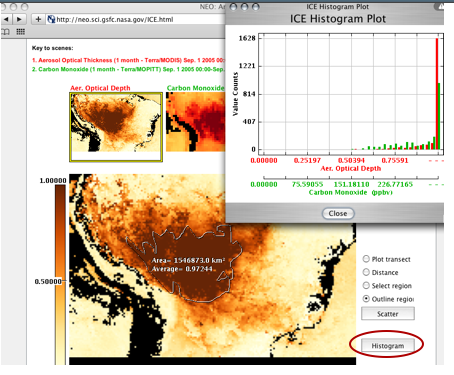This screenshot has width=454, height=375.
Task: Click the 1628 y-axis value
Action: click(x=247, y=38)
